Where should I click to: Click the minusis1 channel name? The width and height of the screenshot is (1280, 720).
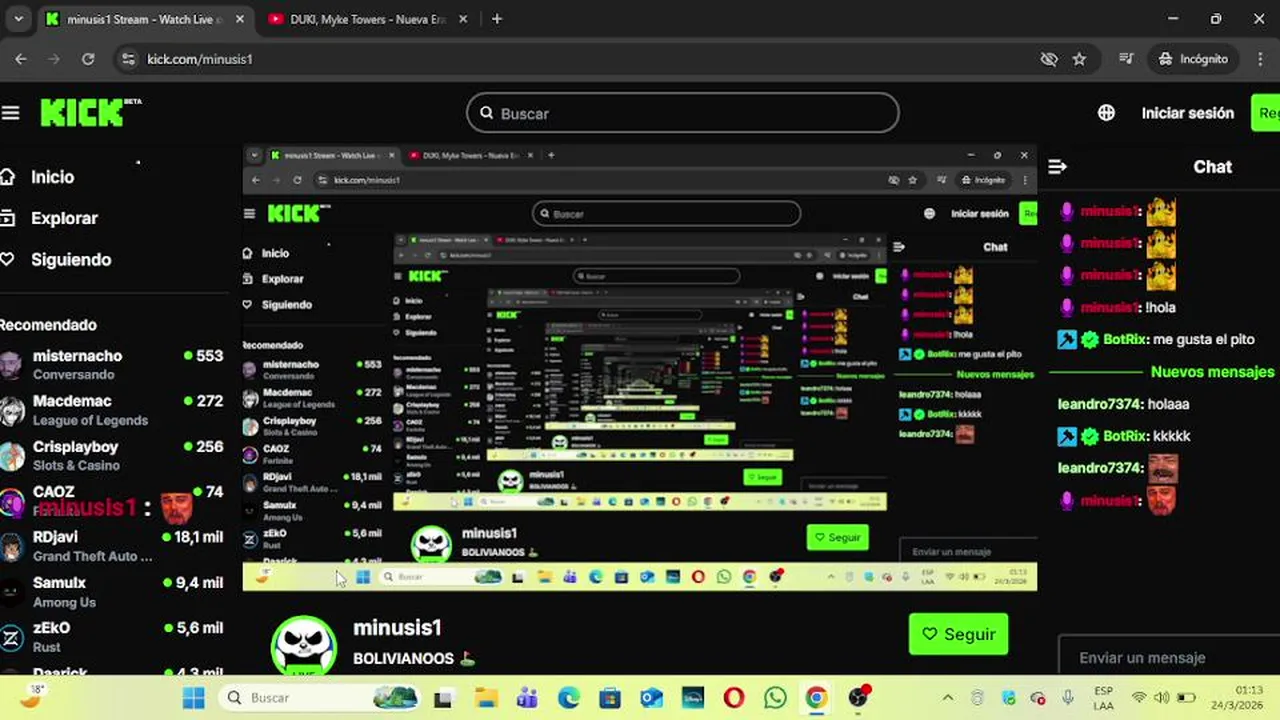(x=397, y=627)
